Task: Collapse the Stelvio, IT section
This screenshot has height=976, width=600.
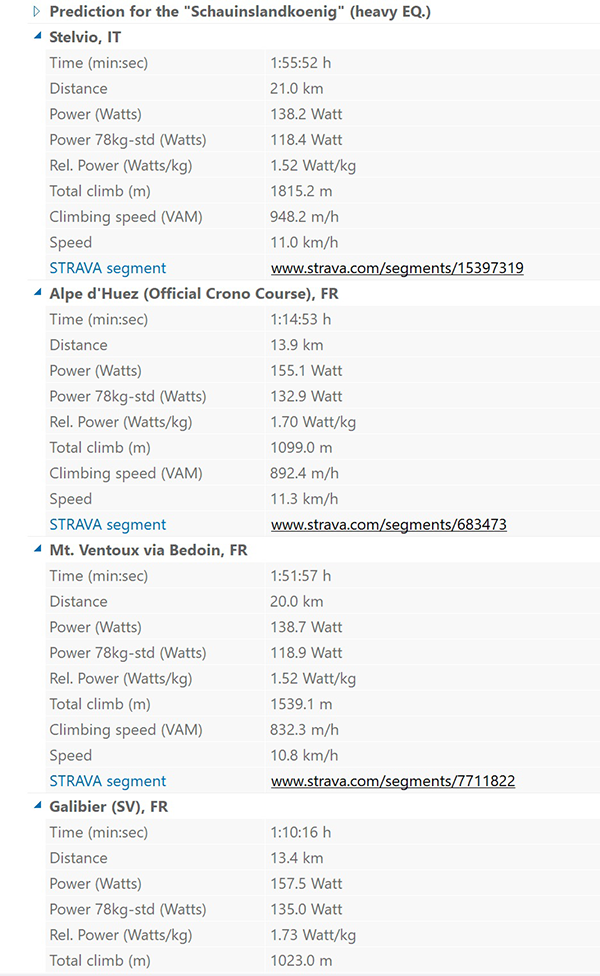Action: click(37, 37)
